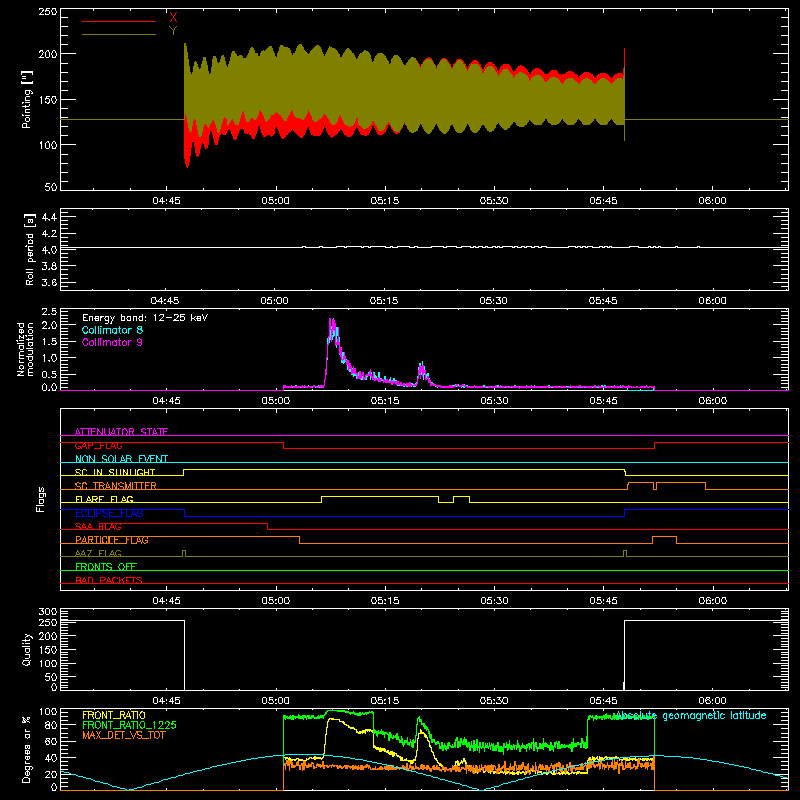Click the SAA_FLAG label

click(x=98, y=527)
